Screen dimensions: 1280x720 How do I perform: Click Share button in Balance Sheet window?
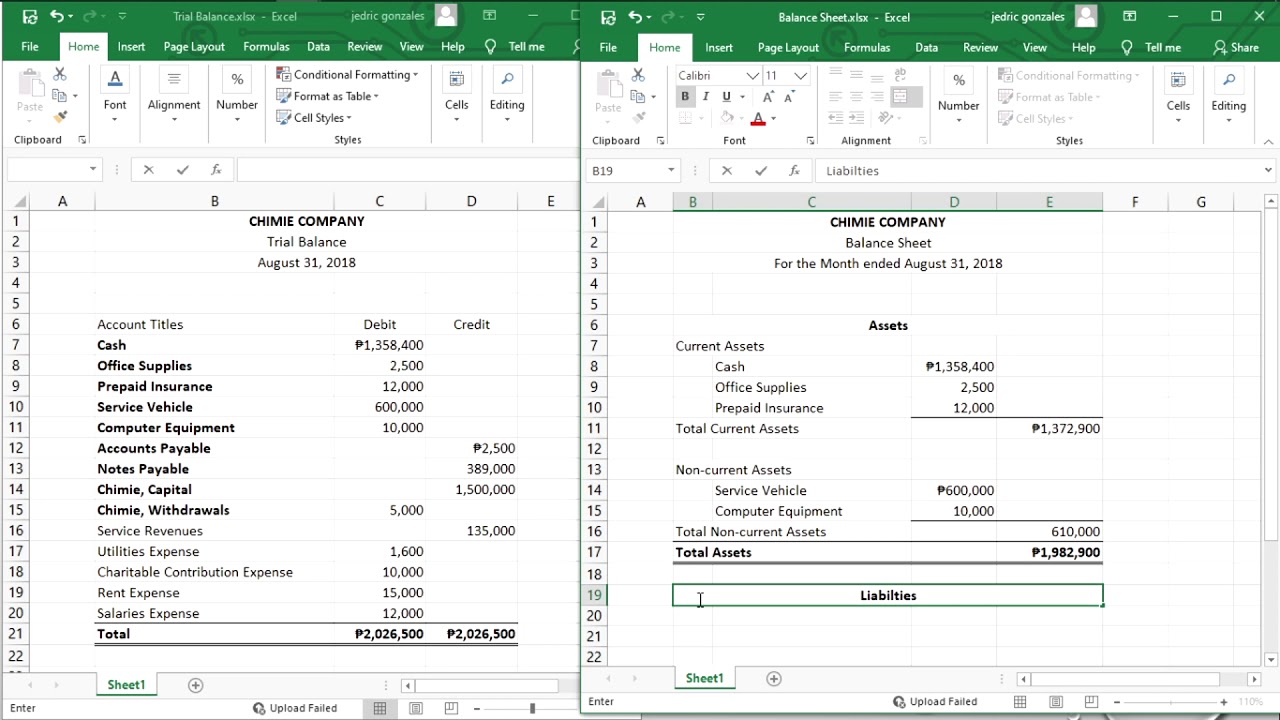[1236, 47]
